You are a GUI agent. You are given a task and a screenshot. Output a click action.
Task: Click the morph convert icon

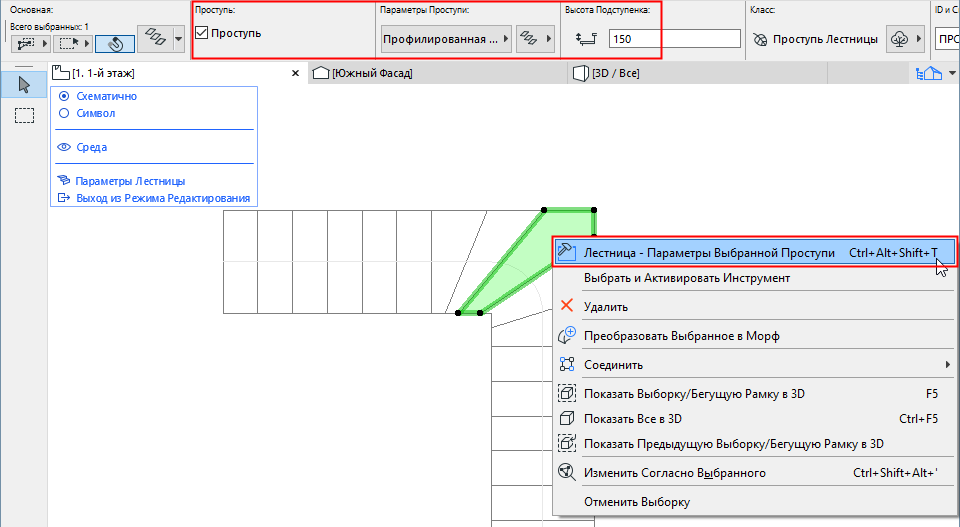[567, 335]
